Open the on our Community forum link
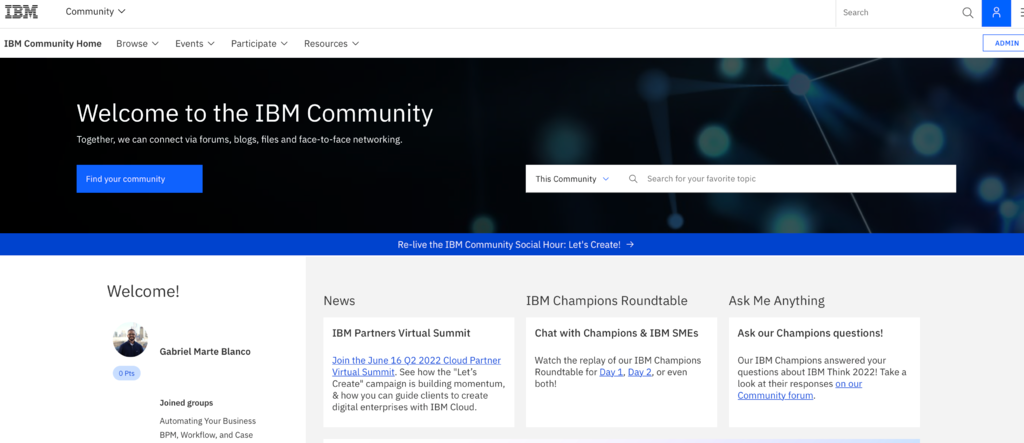Viewport: 1024px width, 443px height. coord(799,389)
